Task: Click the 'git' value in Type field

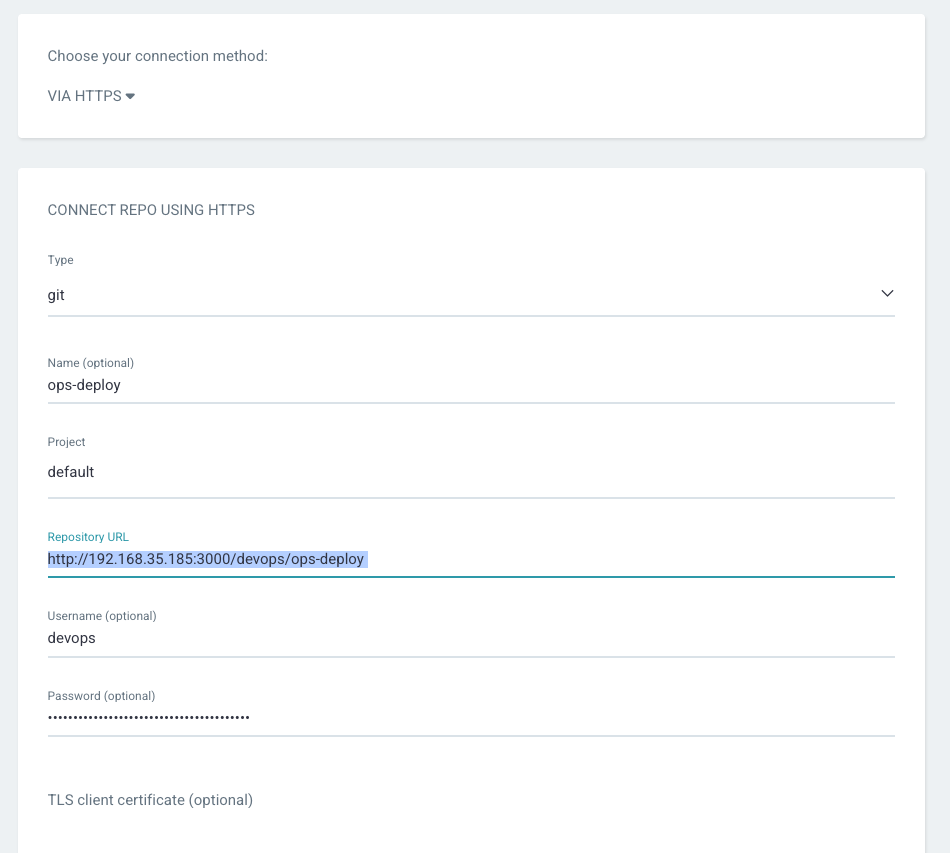Action: [x=57, y=295]
